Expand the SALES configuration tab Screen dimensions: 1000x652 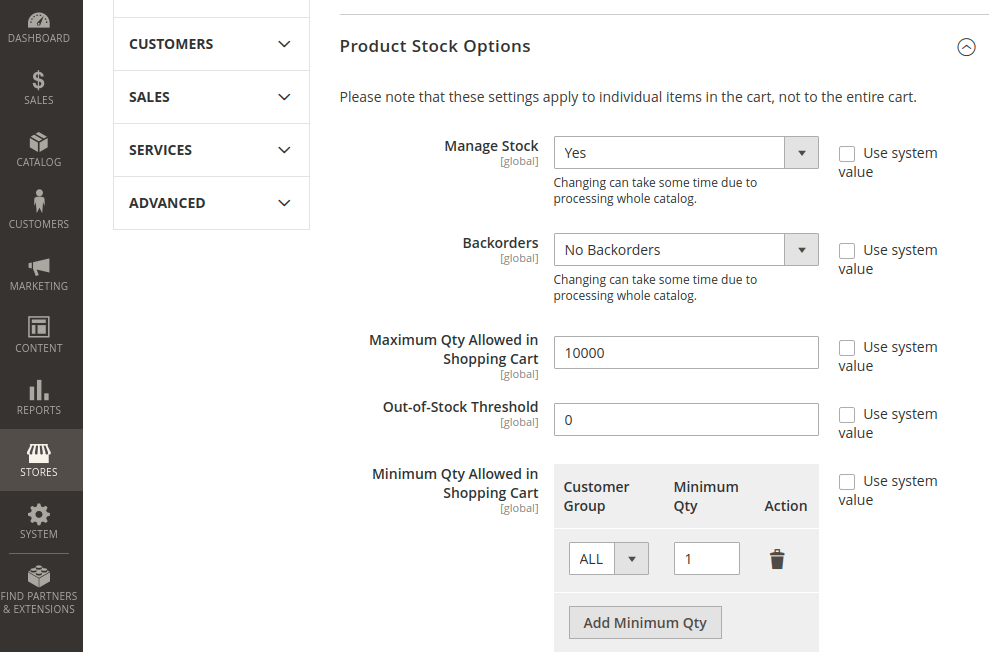tap(211, 97)
